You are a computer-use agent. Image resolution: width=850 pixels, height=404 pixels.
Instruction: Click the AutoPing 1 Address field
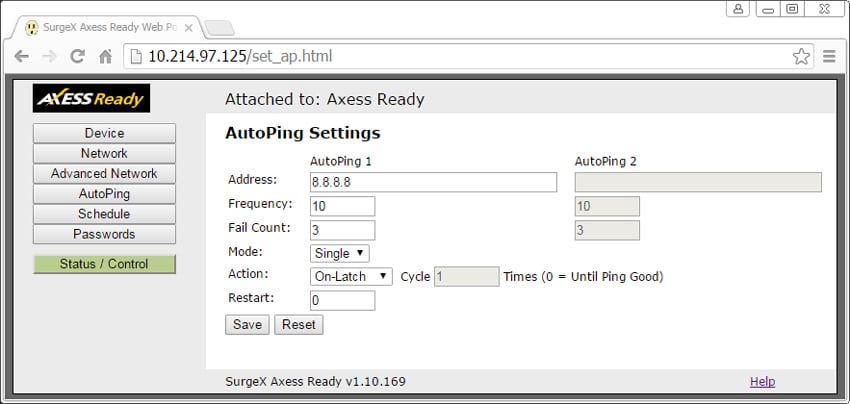433,182
